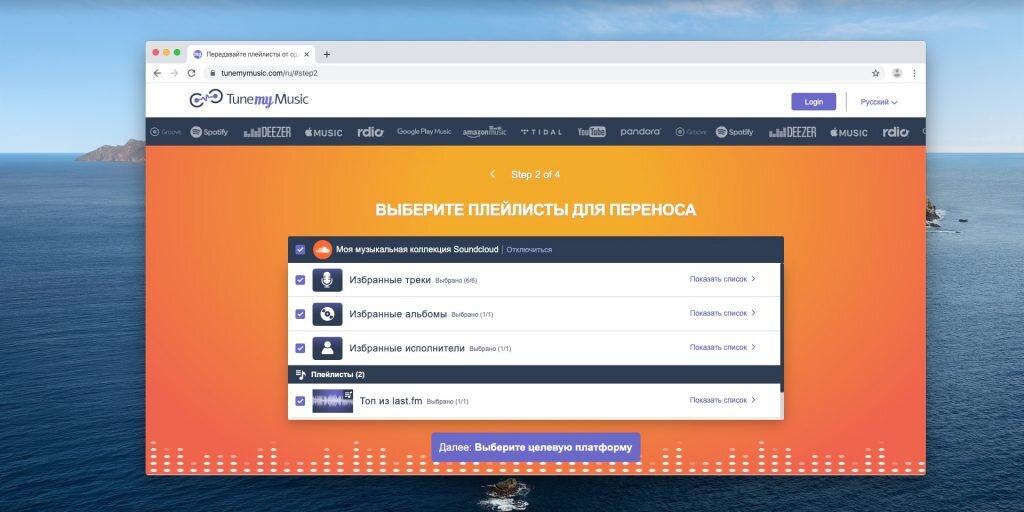Click the Выбрано (6/6) label
1024x512 pixels.
point(456,281)
